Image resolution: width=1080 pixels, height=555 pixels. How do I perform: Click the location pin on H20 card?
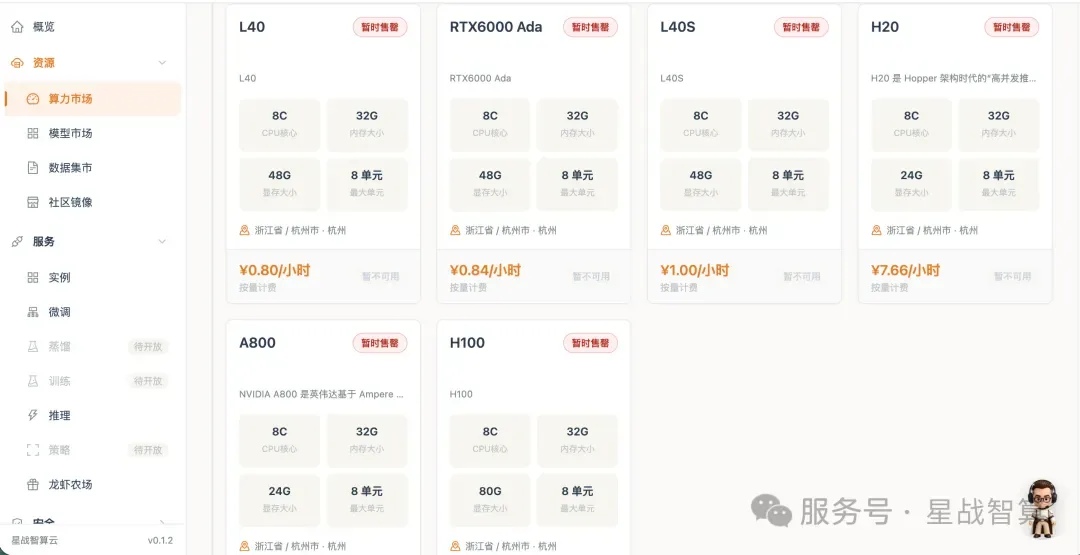click(x=877, y=230)
